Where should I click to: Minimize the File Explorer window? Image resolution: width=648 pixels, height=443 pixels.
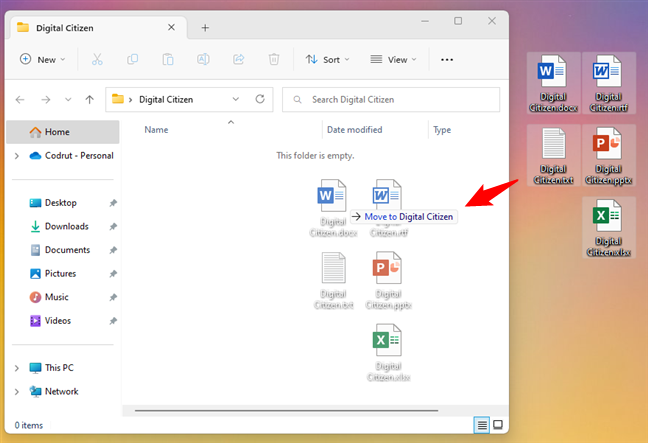[x=425, y=21]
